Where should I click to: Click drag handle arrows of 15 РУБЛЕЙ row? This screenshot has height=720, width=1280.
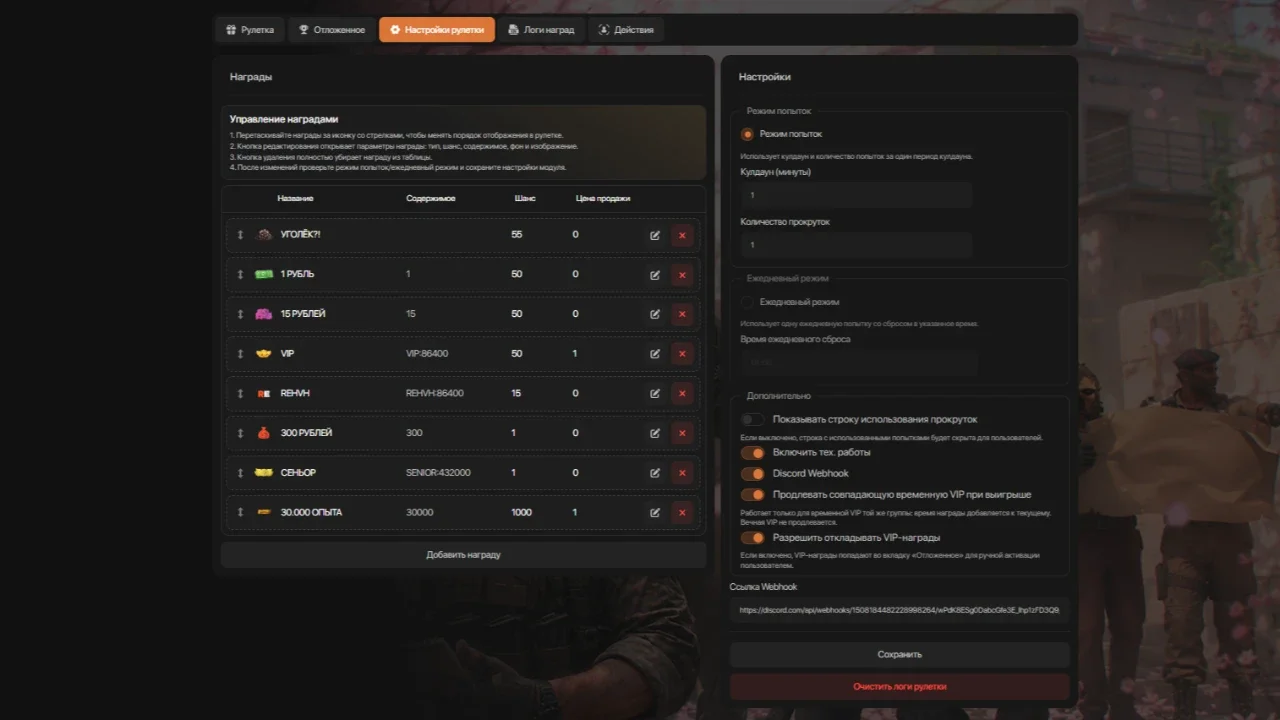pos(240,314)
